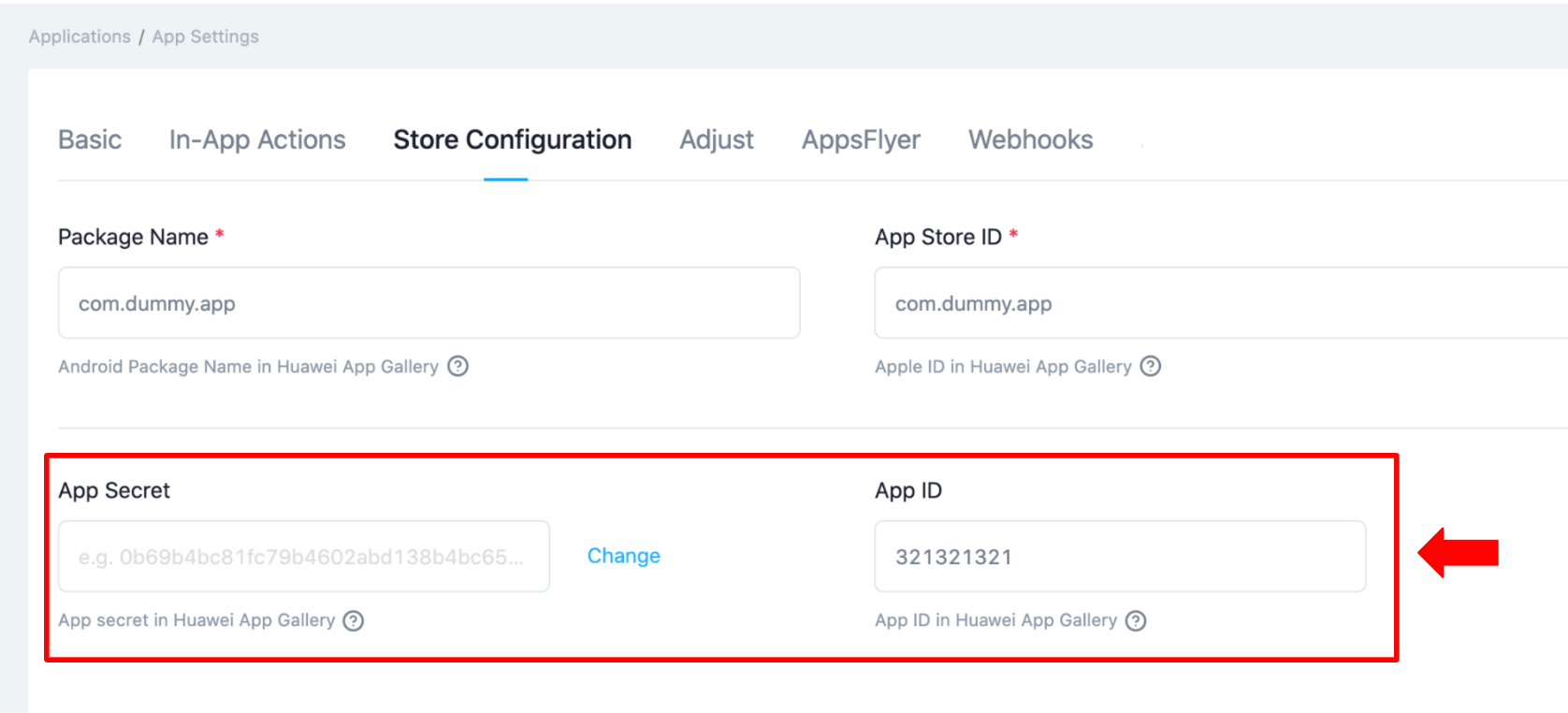Click 'App ID in Huawei App Gallery' text
The image size is (1568, 713).
coord(996,620)
